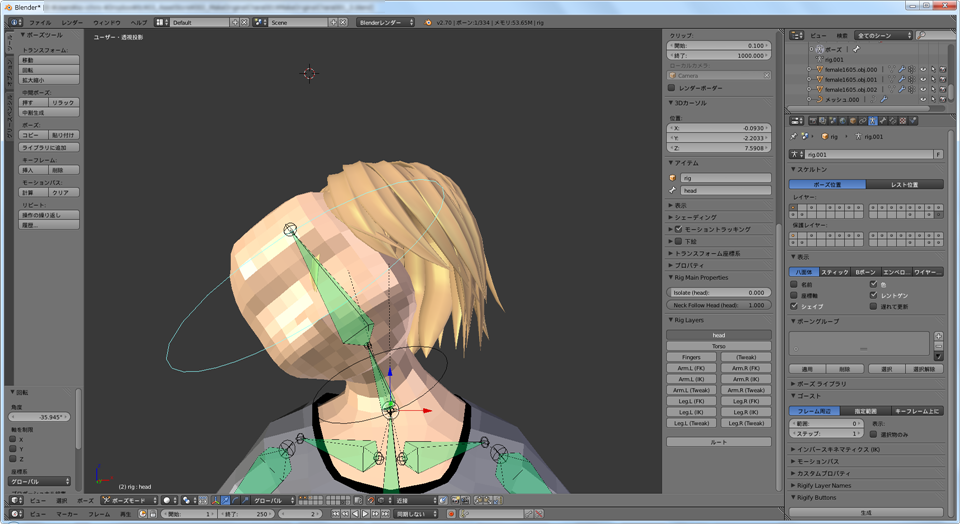Click bone icon beside ポーズ in outliner
Screen dimensions: 960x524
click(x=856, y=50)
